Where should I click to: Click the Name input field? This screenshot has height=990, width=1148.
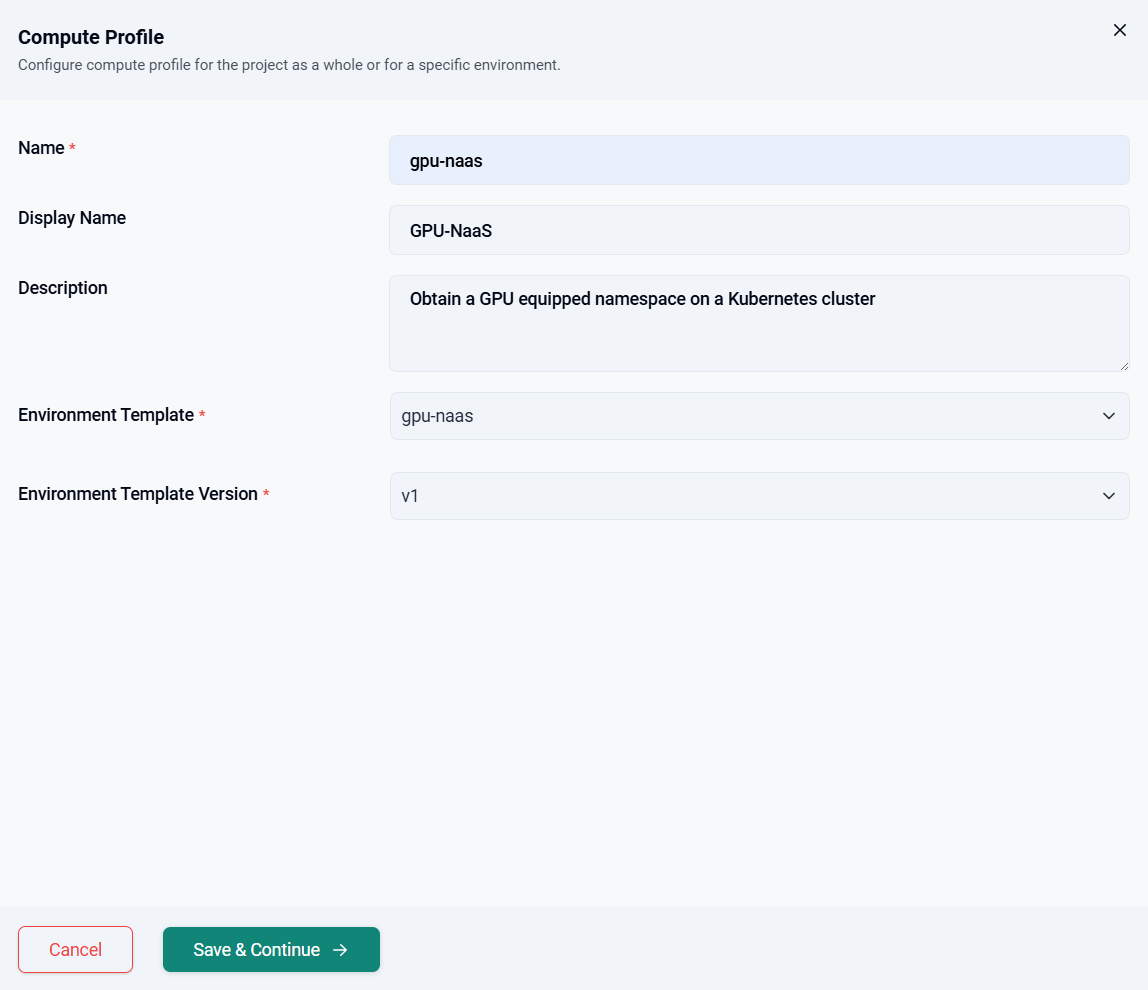[759, 160]
